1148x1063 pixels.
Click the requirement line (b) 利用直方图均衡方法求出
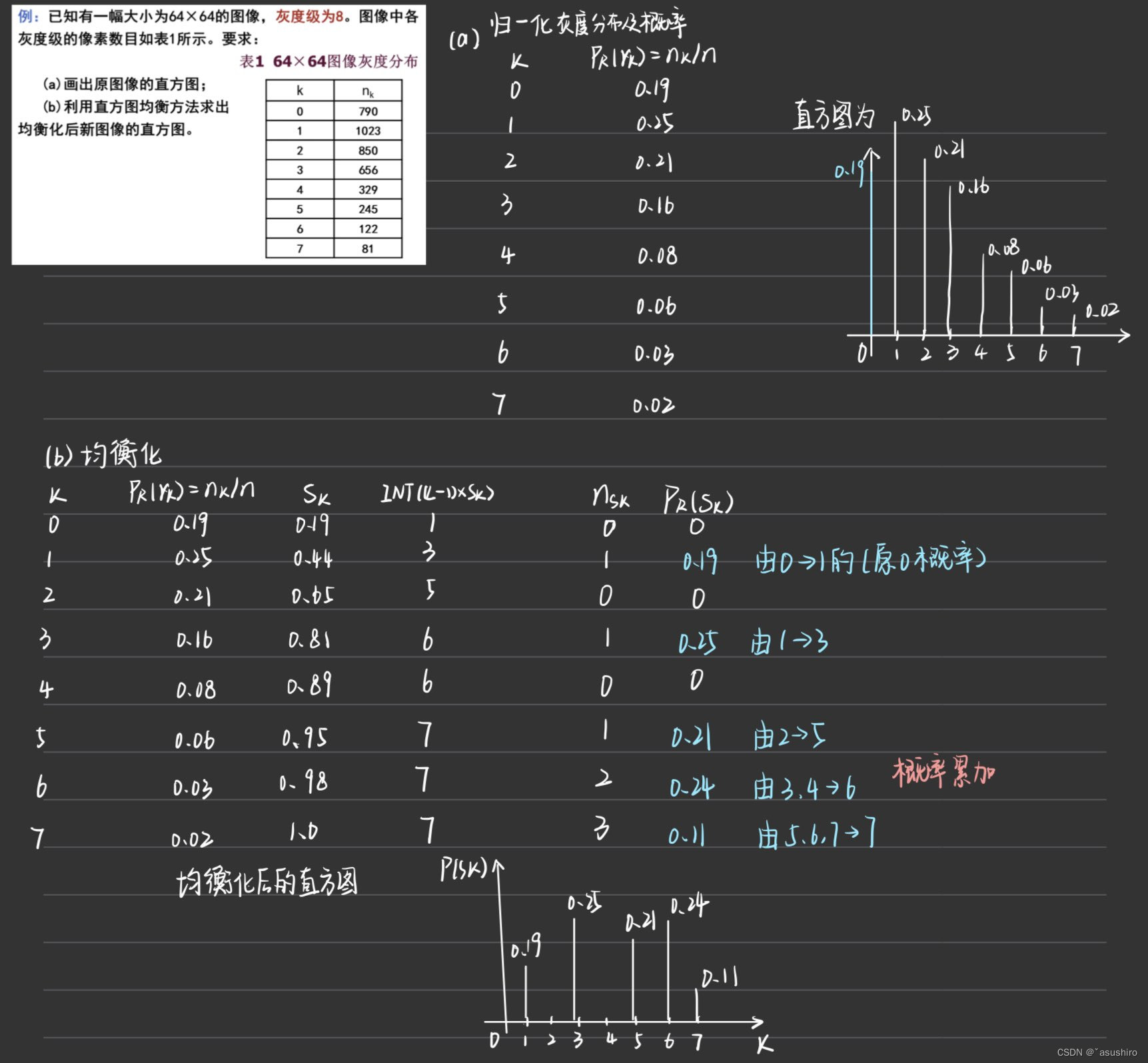pyautogui.click(x=136, y=107)
